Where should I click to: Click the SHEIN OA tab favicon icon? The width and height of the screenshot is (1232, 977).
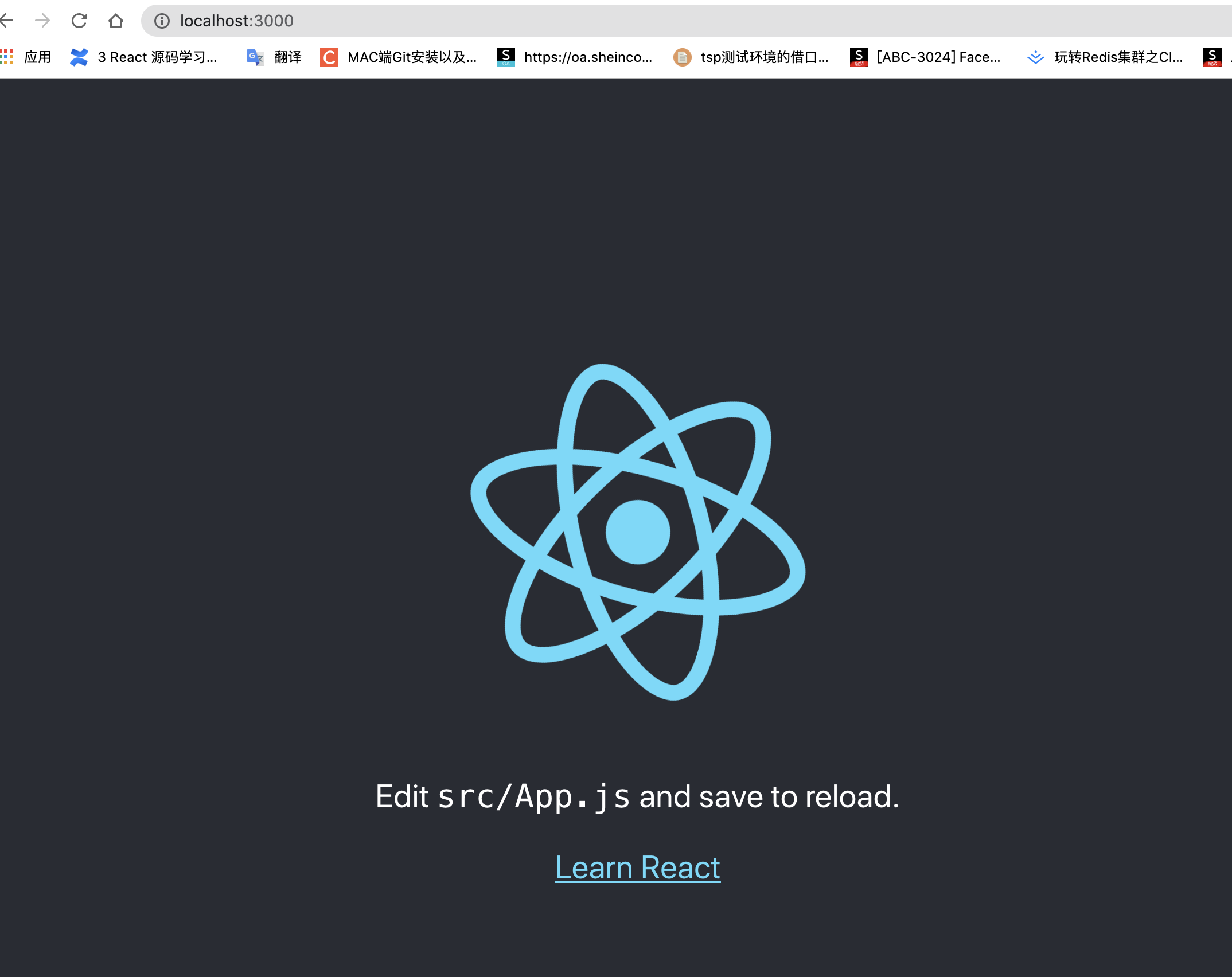(x=506, y=57)
